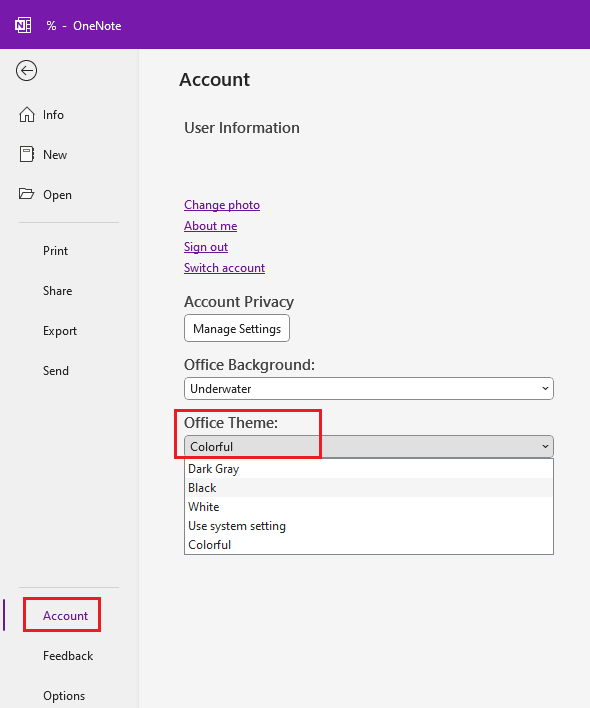Choose Black theme option
Screen dimensions: 590x708
[369, 488]
